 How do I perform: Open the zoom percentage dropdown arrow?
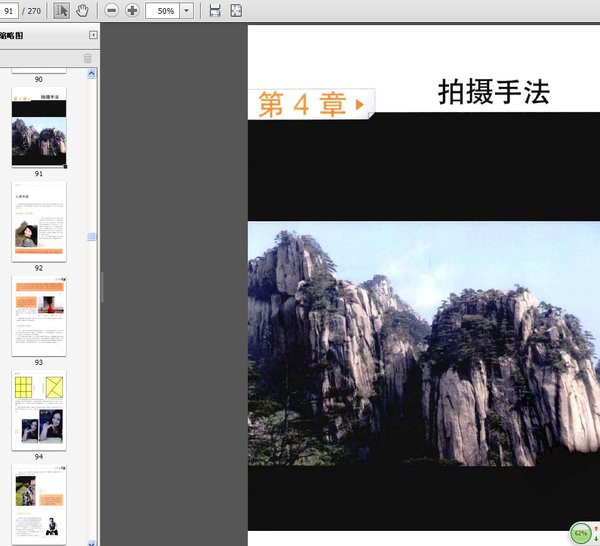(x=186, y=11)
